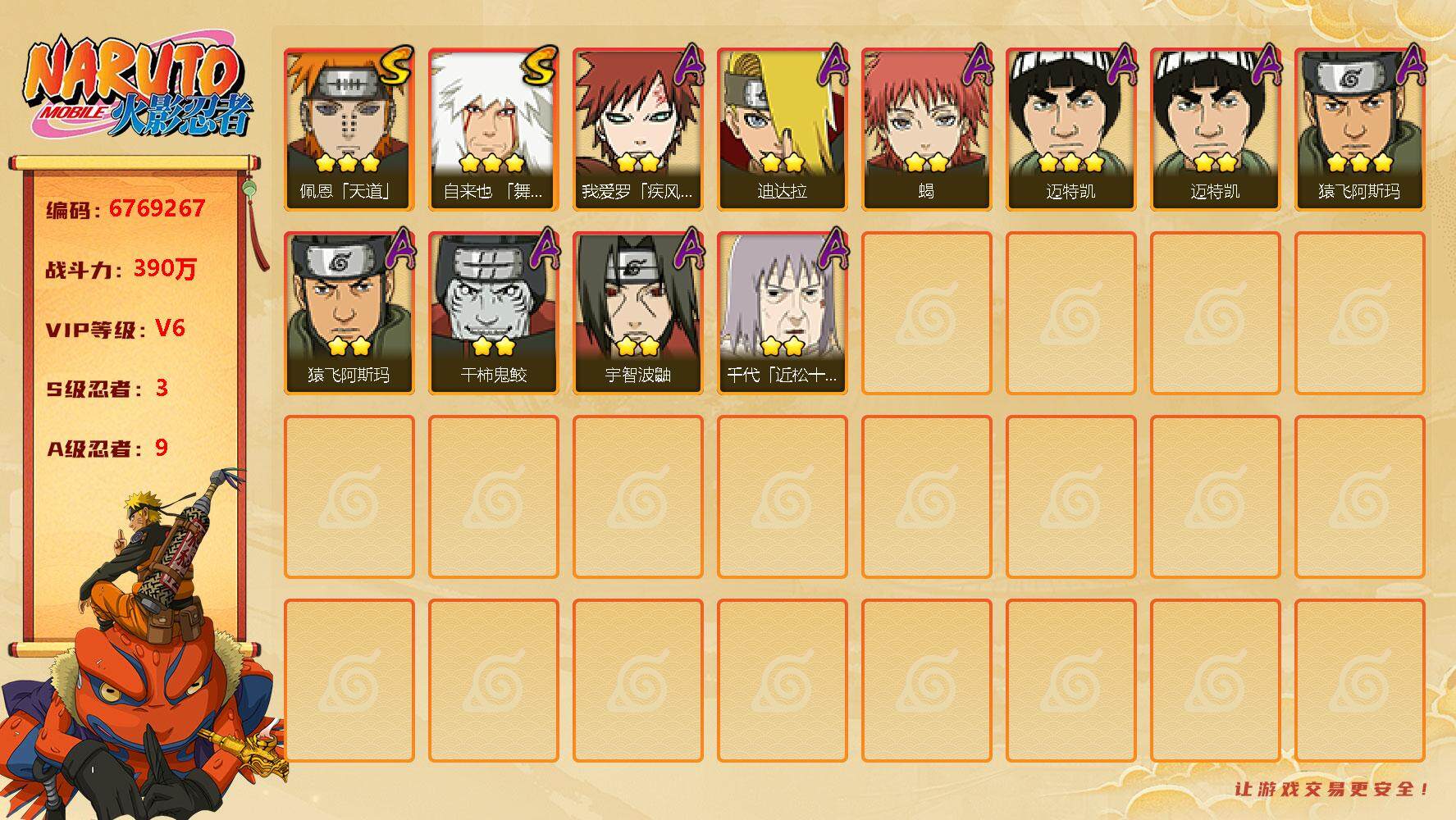This screenshot has height=820, width=1456.
Task: Open the 千代「近松十人众」 ninja card
Action: point(782,313)
